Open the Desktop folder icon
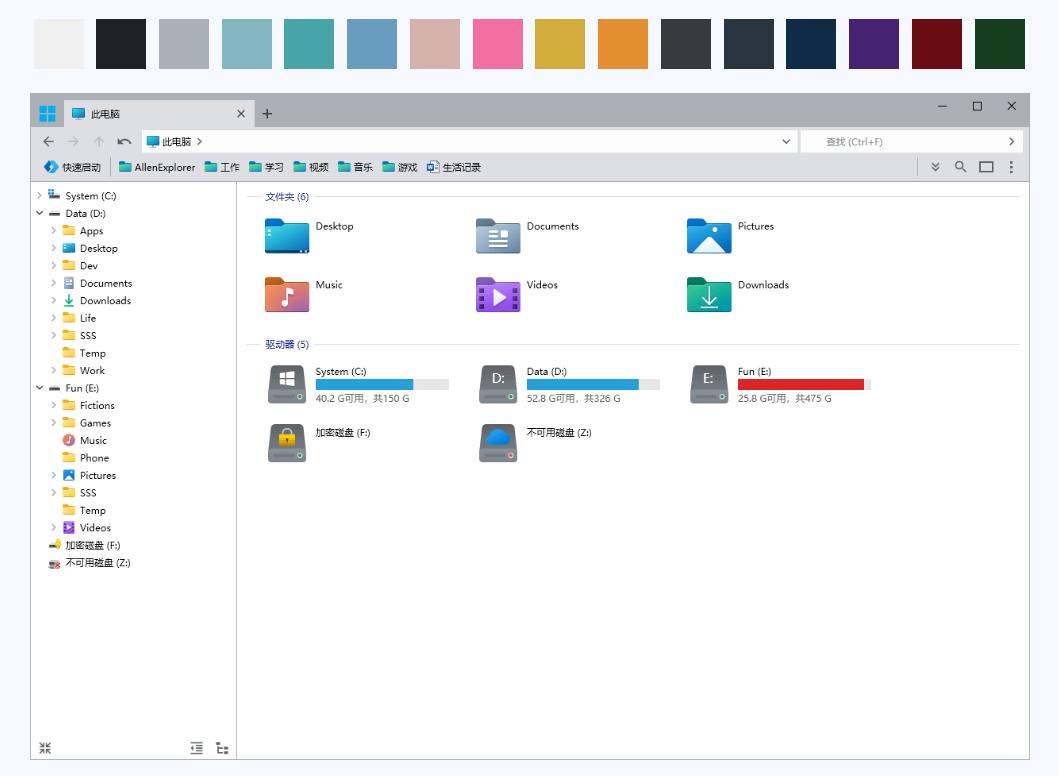This screenshot has width=1059, height=776. tap(287, 236)
